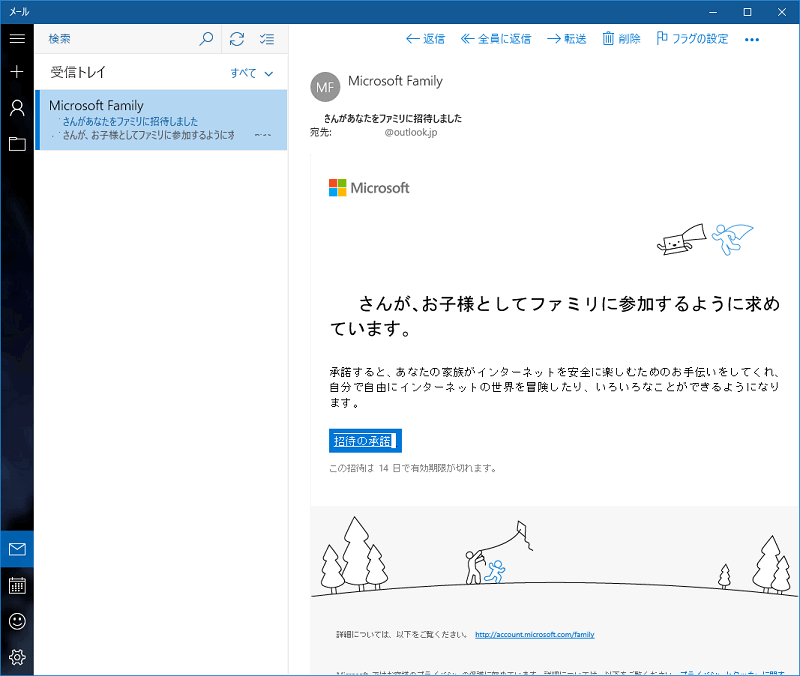This screenshot has height=676, width=800.
Task: Enter selection mode with checklist icon
Action: 267,39
